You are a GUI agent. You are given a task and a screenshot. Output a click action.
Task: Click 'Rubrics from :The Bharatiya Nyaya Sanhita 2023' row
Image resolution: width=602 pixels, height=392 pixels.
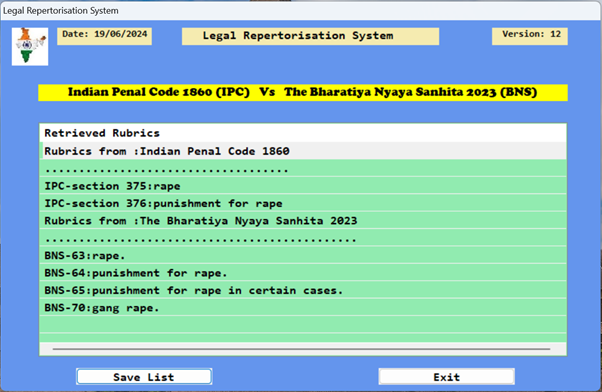point(303,221)
